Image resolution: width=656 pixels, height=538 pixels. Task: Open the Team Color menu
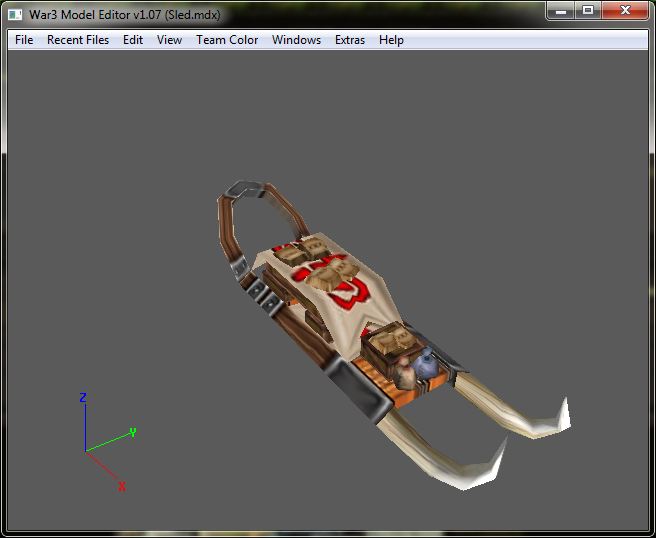[x=227, y=40]
